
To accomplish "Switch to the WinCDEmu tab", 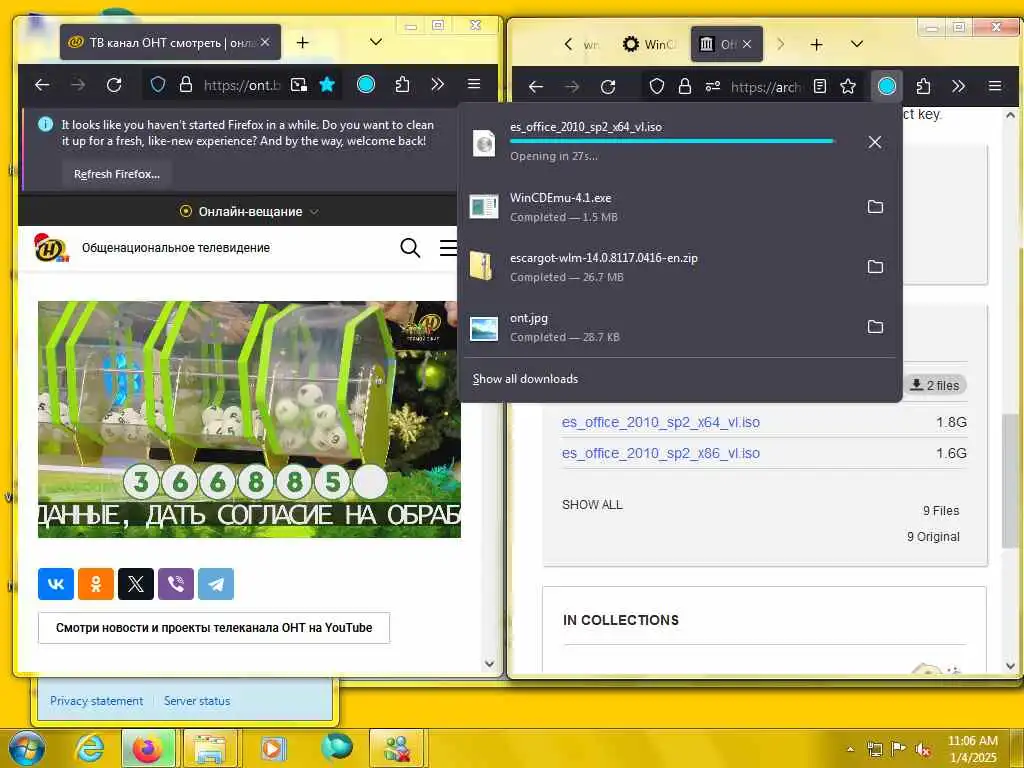I will (x=649, y=44).
